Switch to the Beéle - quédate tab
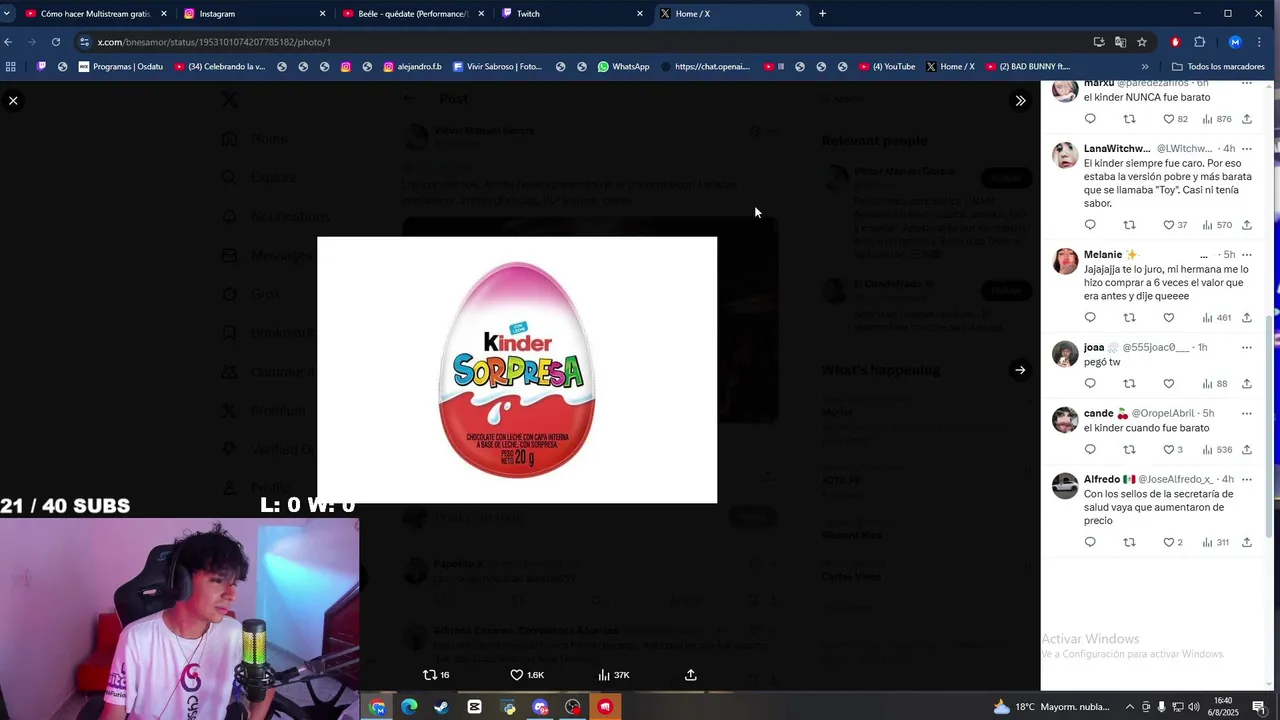This screenshot has width=1280, height=720. pyautogui.click(x=413, y=14)
